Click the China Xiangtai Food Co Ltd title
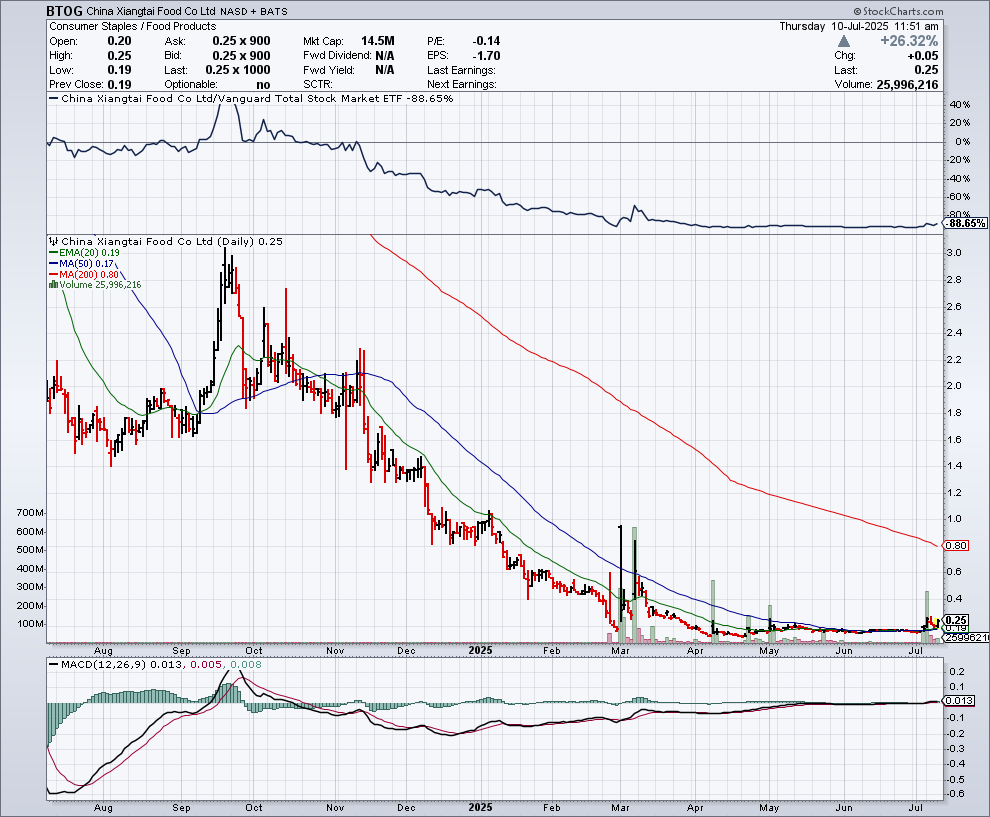 click(150, 11)
